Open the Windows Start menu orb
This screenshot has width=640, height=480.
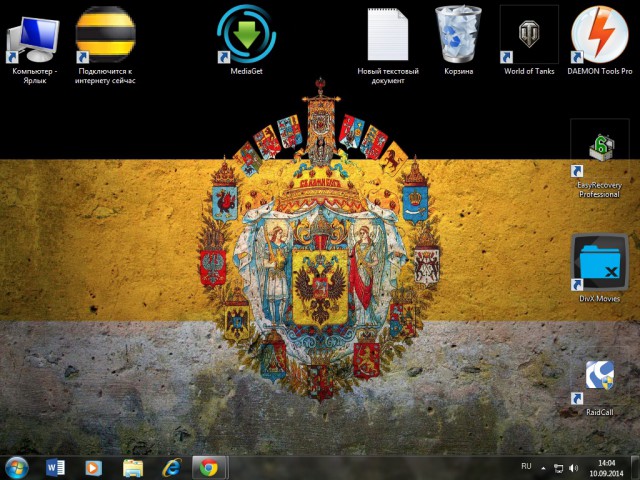click(x=16, y=468)
